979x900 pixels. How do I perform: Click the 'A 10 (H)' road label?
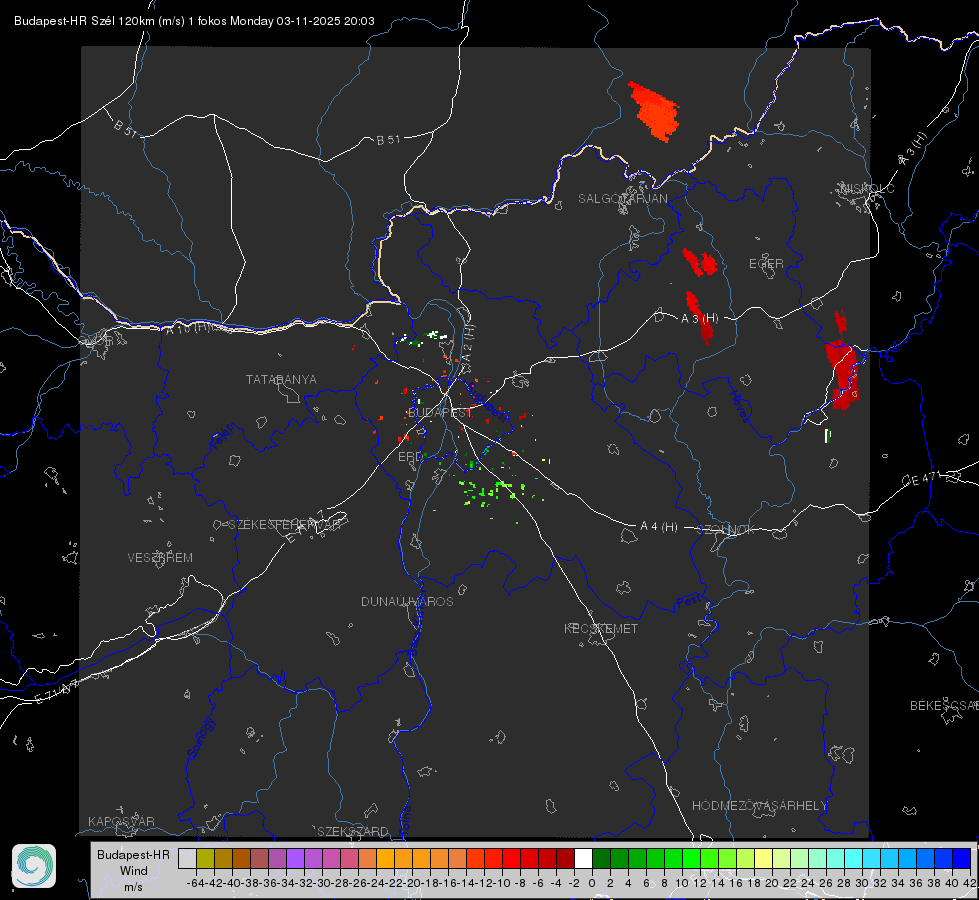(x=188, y=327)
